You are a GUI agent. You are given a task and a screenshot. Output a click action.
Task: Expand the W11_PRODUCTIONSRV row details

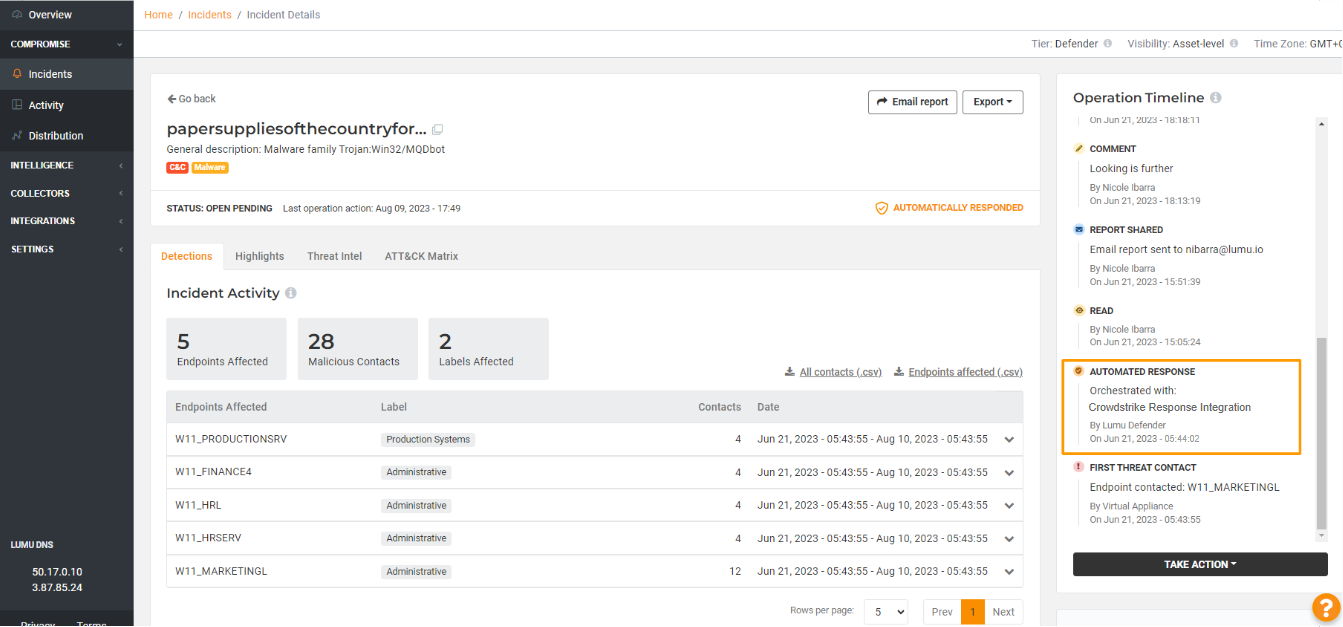1009,439
